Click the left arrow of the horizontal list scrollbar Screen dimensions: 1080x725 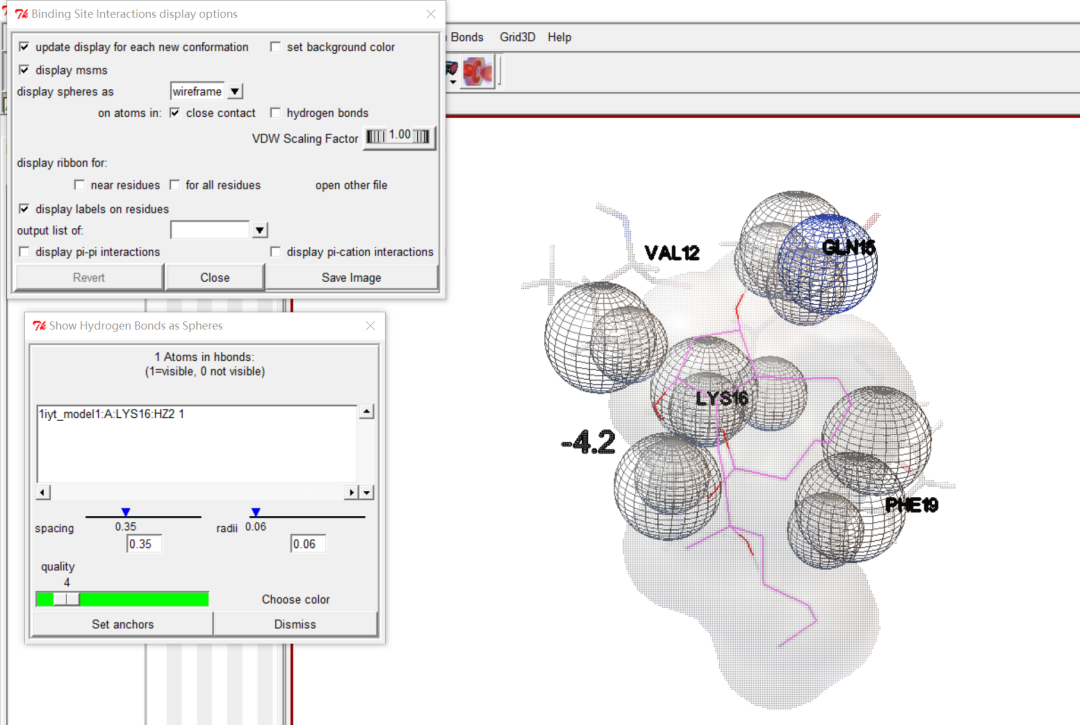click(x=43, y=492)
